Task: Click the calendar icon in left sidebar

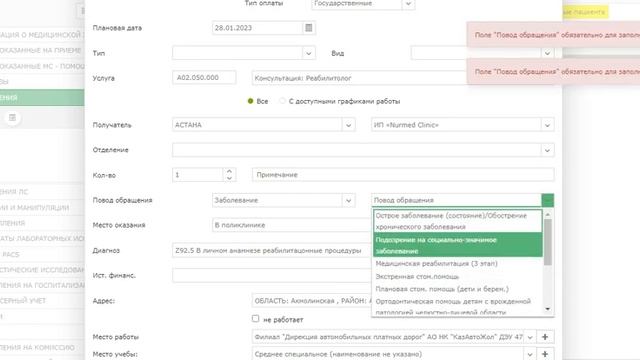Action: (12, 118)
